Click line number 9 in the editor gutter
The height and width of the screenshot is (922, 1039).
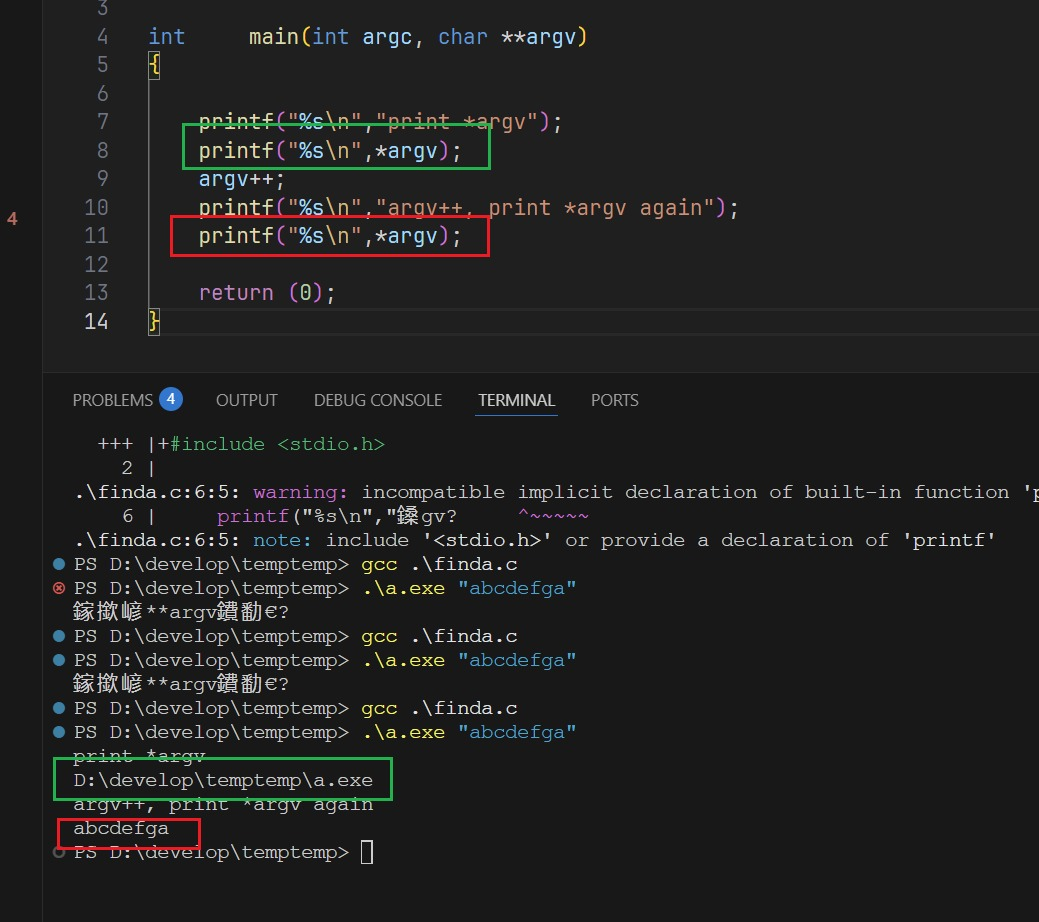pyautogui.click(x=103, y=179)
